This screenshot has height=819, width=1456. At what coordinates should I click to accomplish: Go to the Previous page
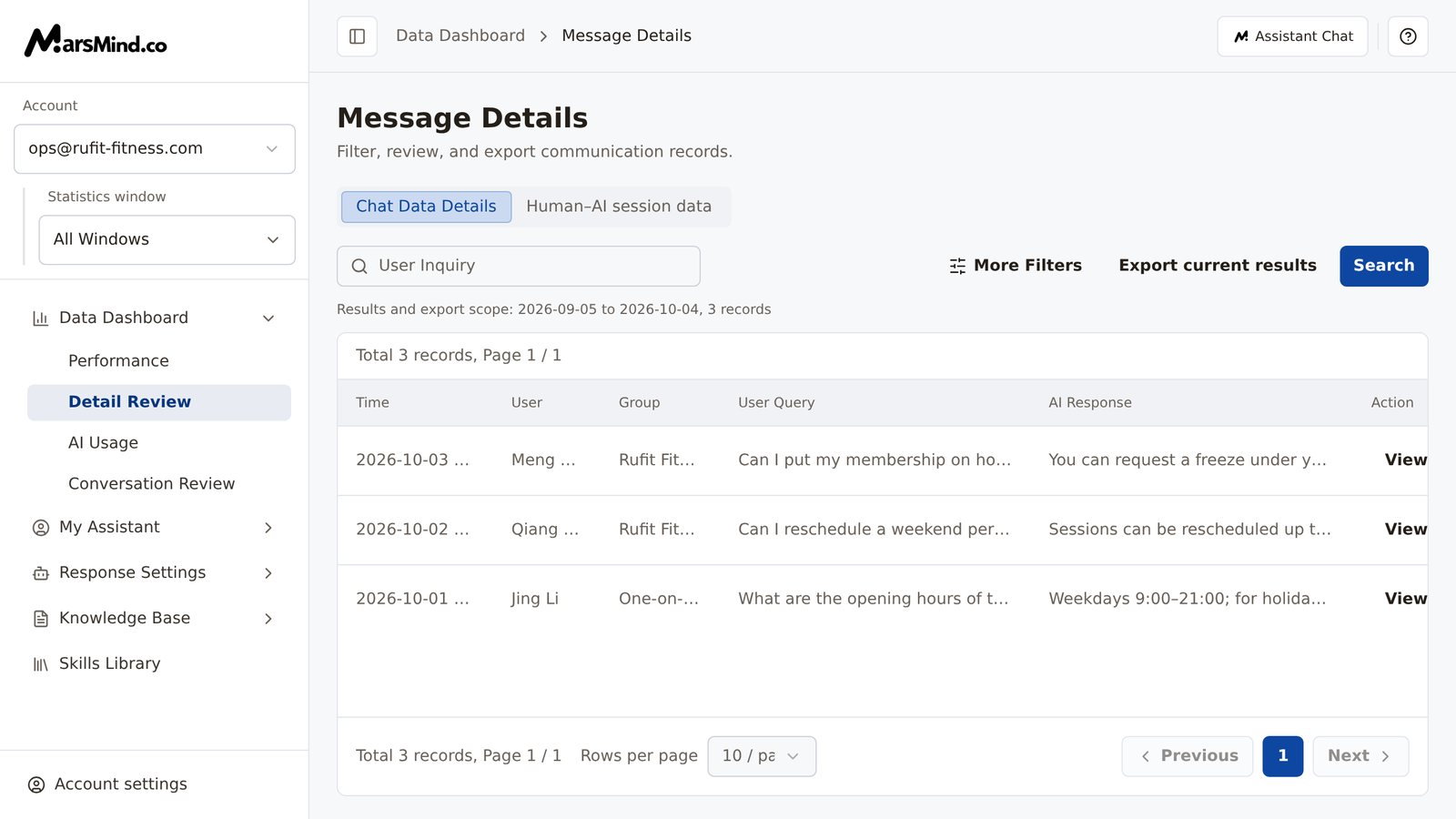[1188, 756]
